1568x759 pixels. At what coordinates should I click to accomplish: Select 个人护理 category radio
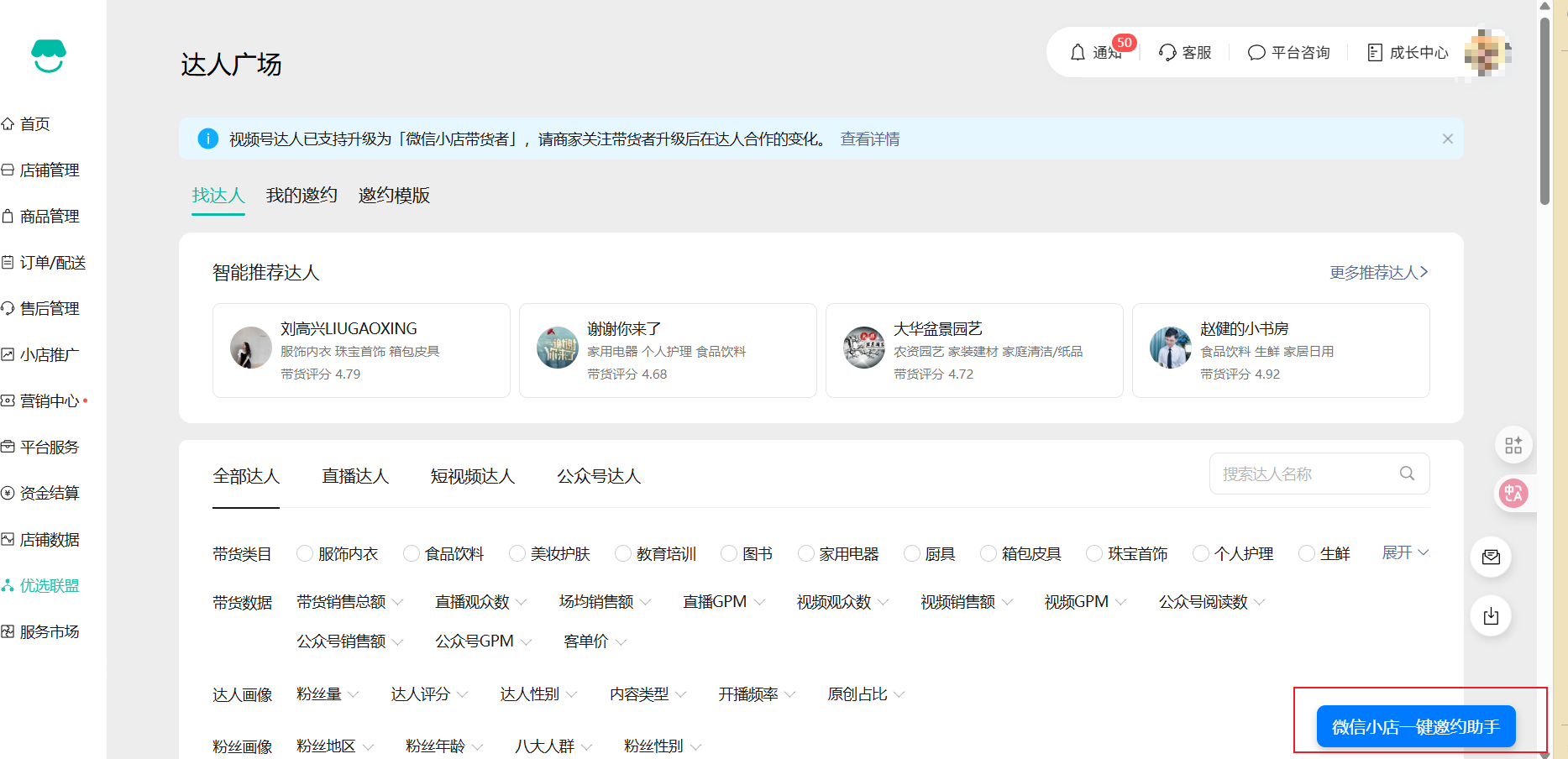1201,553
